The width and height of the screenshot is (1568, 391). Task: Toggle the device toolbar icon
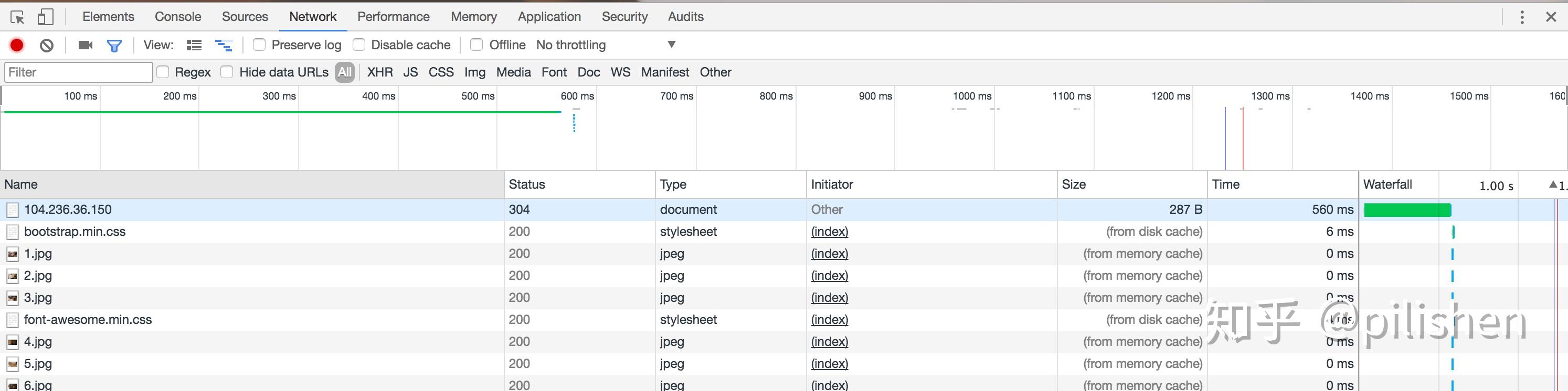(x=46, y=17)
